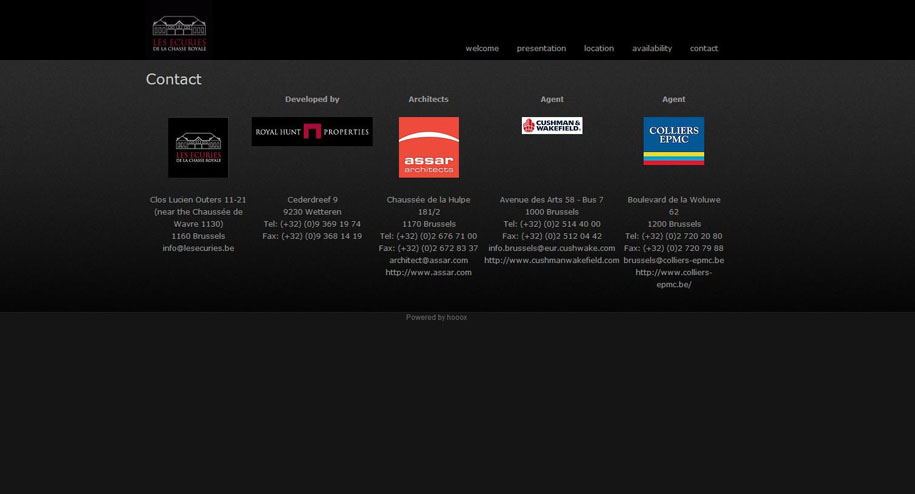
Task: Select the contact menu item
Action: pos(704,48)
